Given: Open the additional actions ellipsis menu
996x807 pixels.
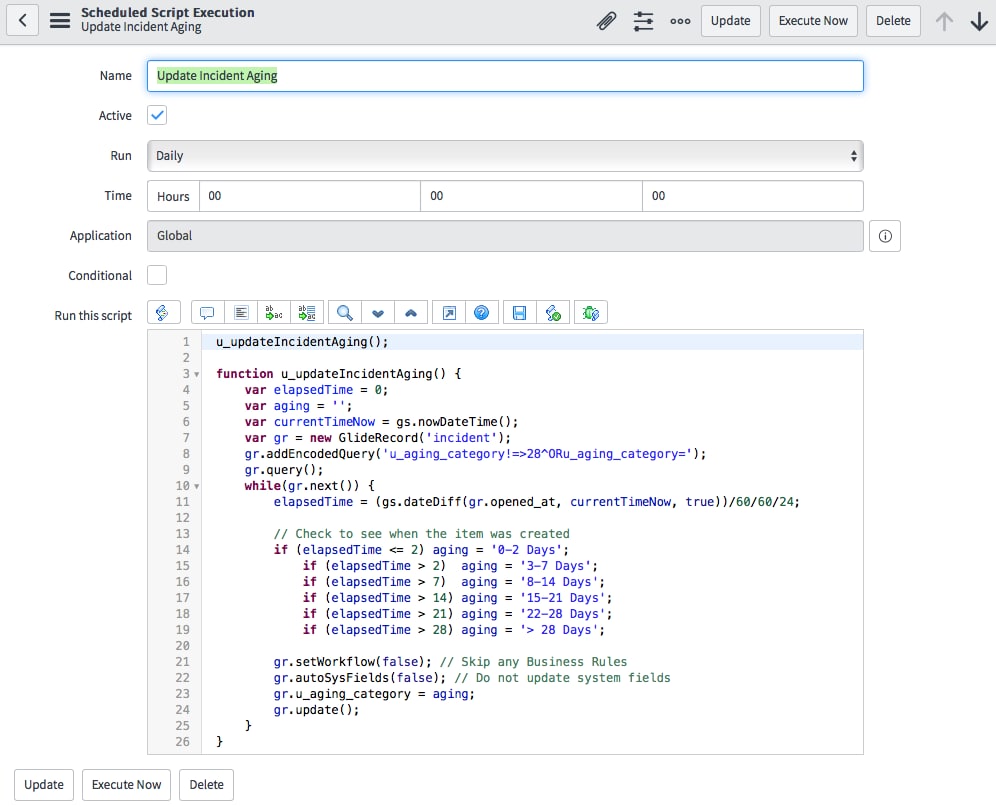Looking at the screenshot, I should click(x=680, y=20).
